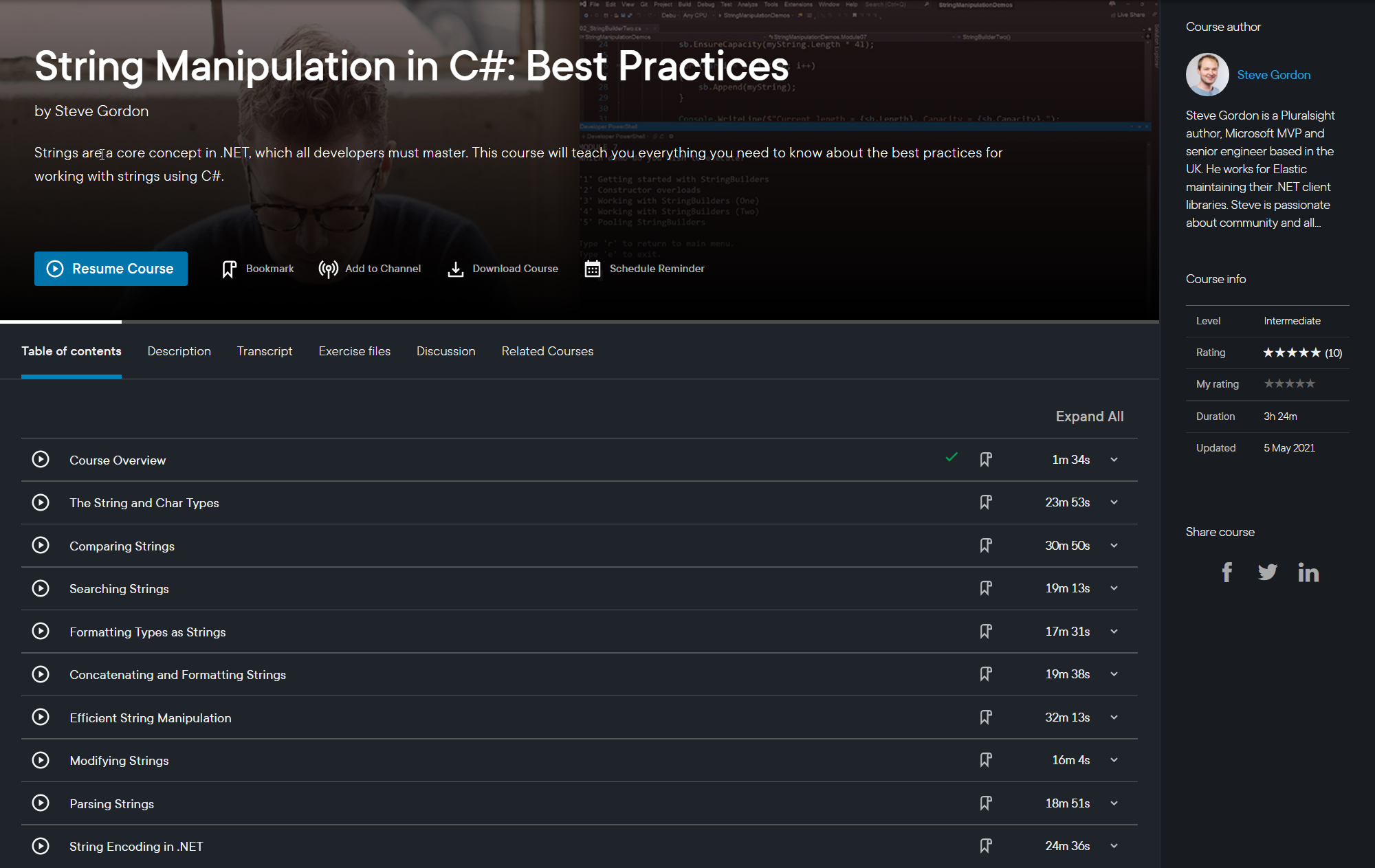Click the Bookmark icon in course header
Screen dimensions: 1375x868
pos(229,269)
